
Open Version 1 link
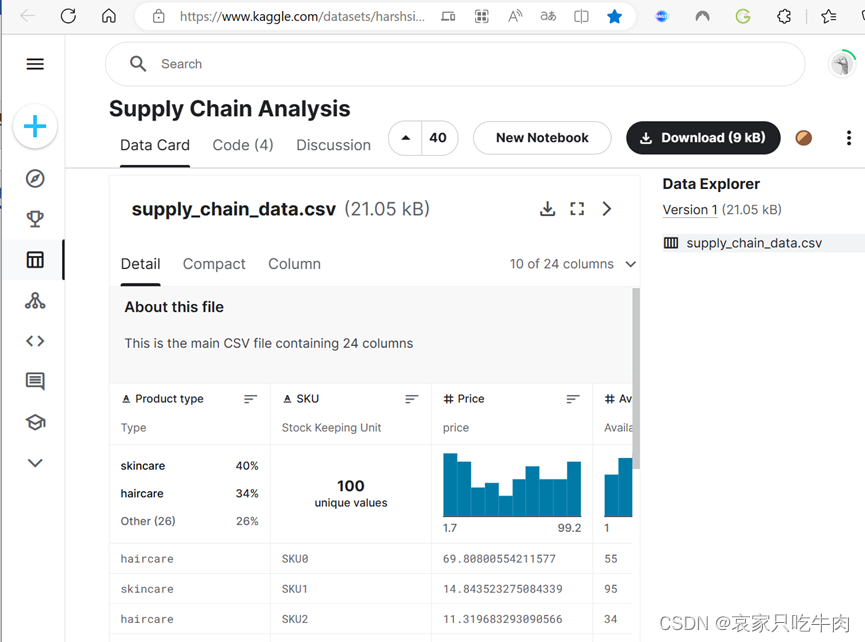pyautogui.click(x=690, y=210)
